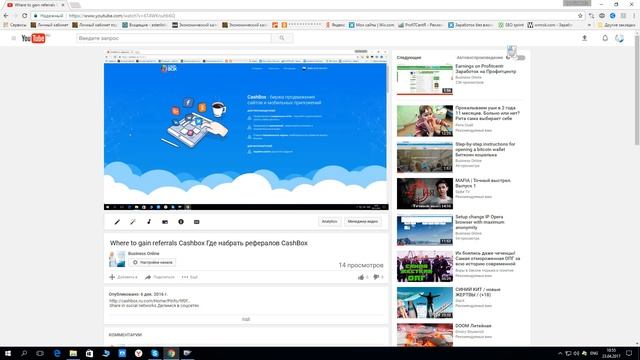Click the Менеджер видео button
Viewport: 640px width, 360px height.
click(362, 222)
